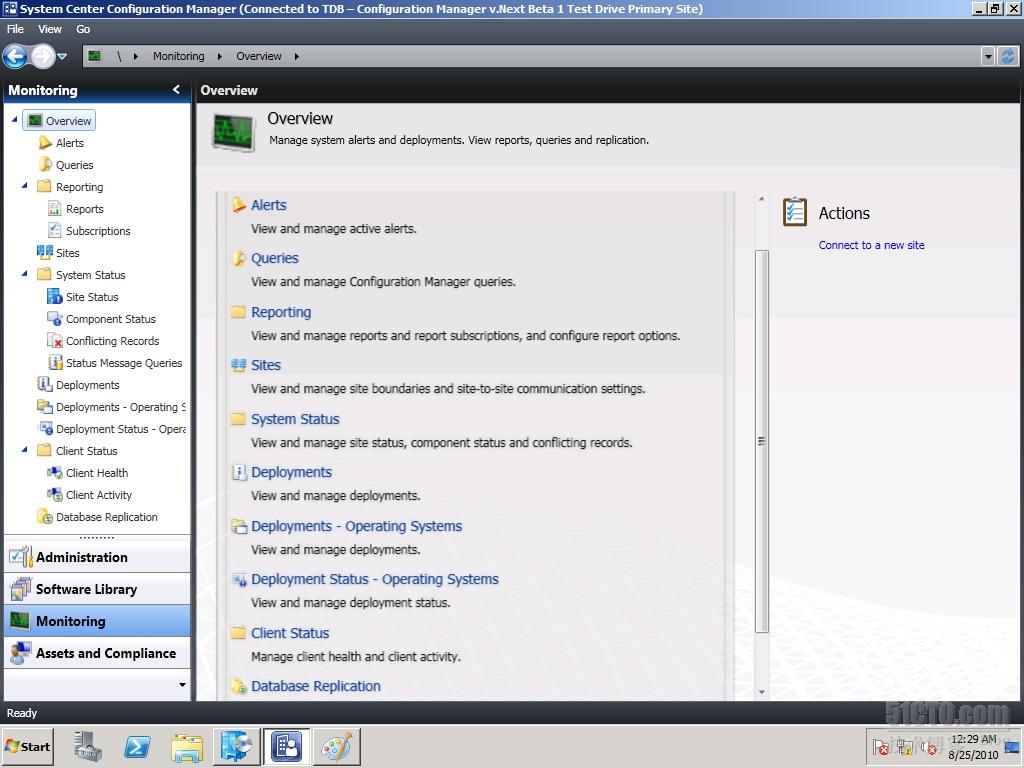Image resolution: width=1024 pixels, height=768 pixels.
Task: Open the View menu
Action: pos(50,29)
